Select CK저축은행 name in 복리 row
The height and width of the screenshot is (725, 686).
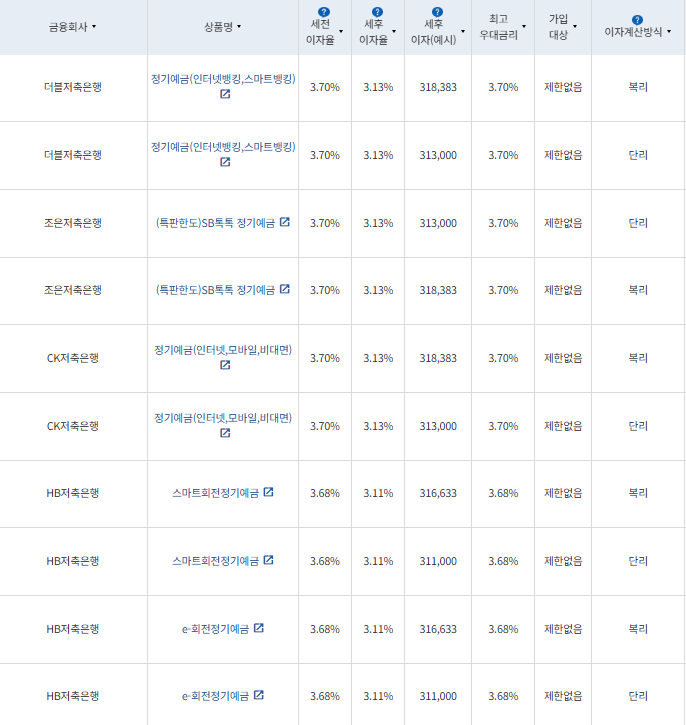(73, 358)
